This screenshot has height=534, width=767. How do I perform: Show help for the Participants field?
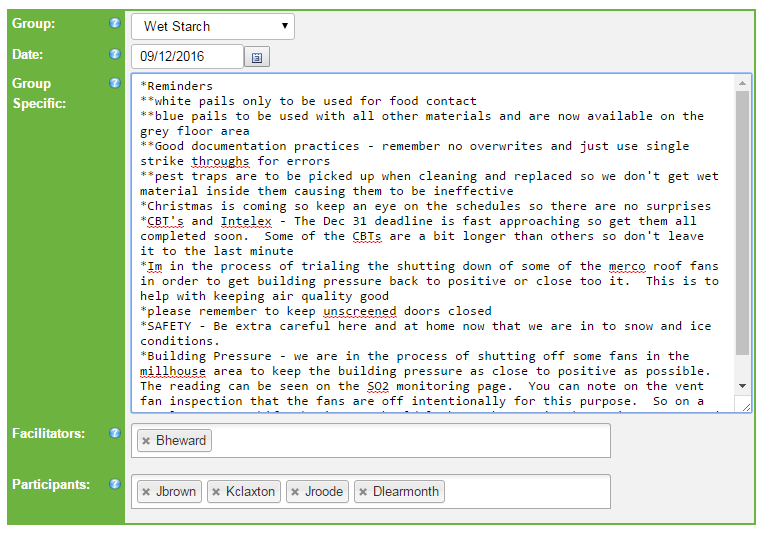[115, 484]
